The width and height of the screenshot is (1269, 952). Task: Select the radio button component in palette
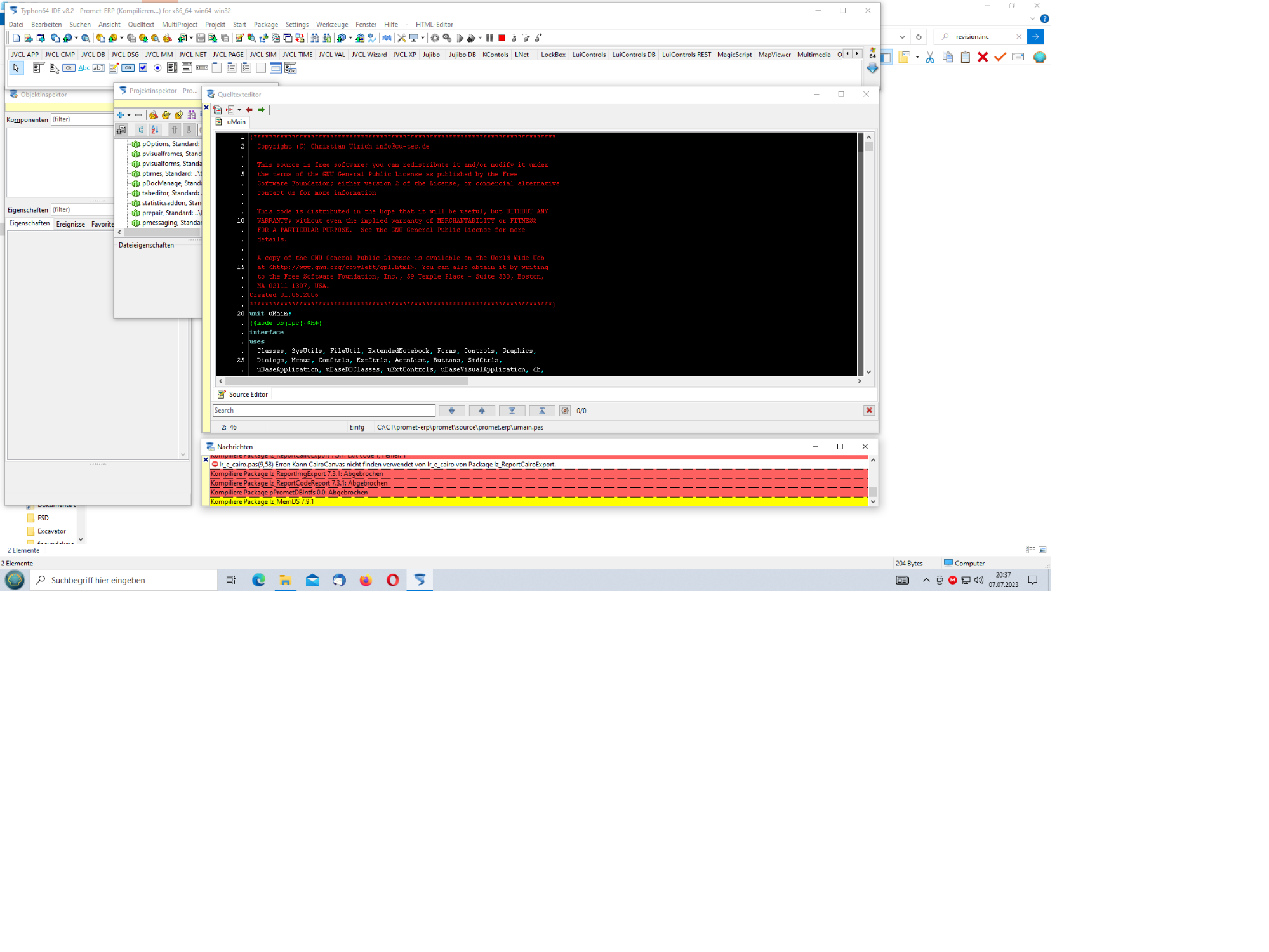(157, 68)
